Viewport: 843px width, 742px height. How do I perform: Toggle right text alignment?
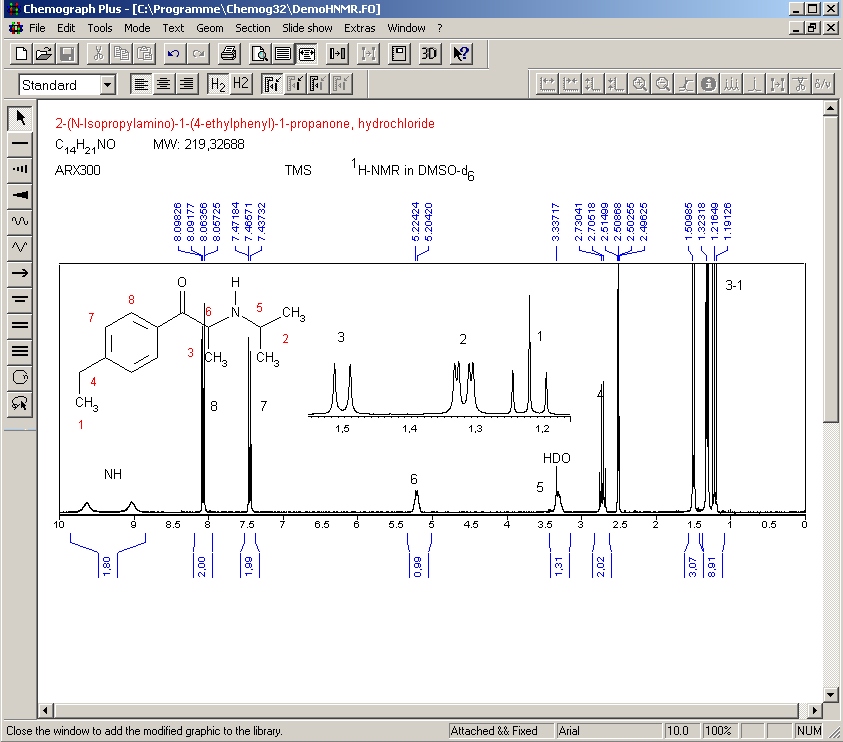click(187, 84)
